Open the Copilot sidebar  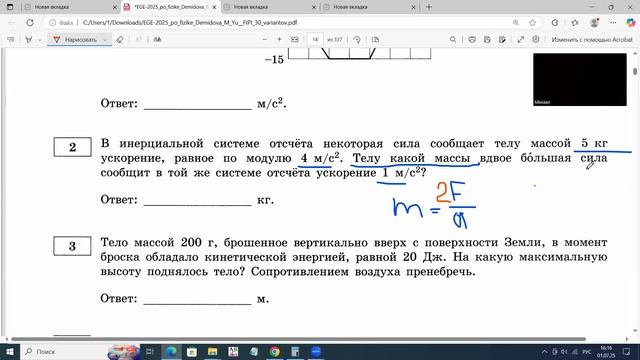(x=631, y=23)
